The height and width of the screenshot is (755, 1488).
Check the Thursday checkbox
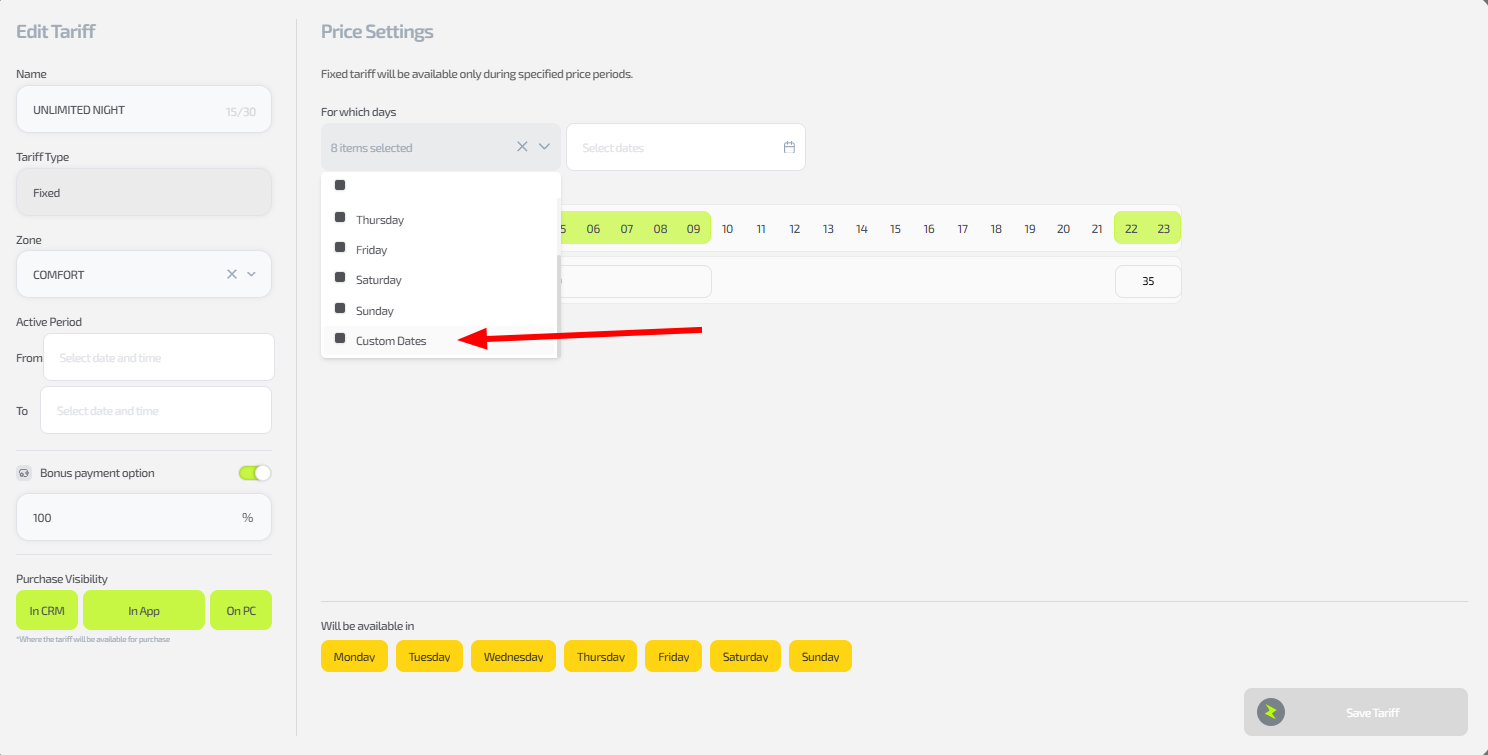340,218
